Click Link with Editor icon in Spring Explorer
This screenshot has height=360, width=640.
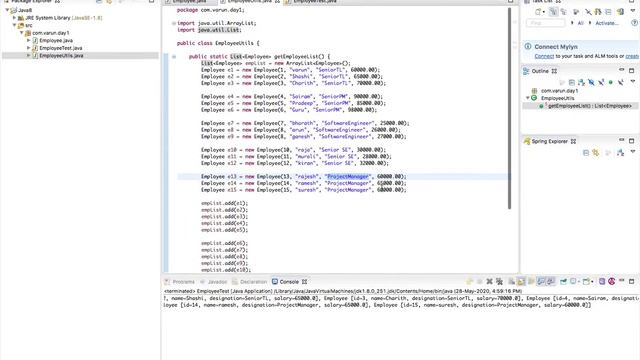click(596, 153)
